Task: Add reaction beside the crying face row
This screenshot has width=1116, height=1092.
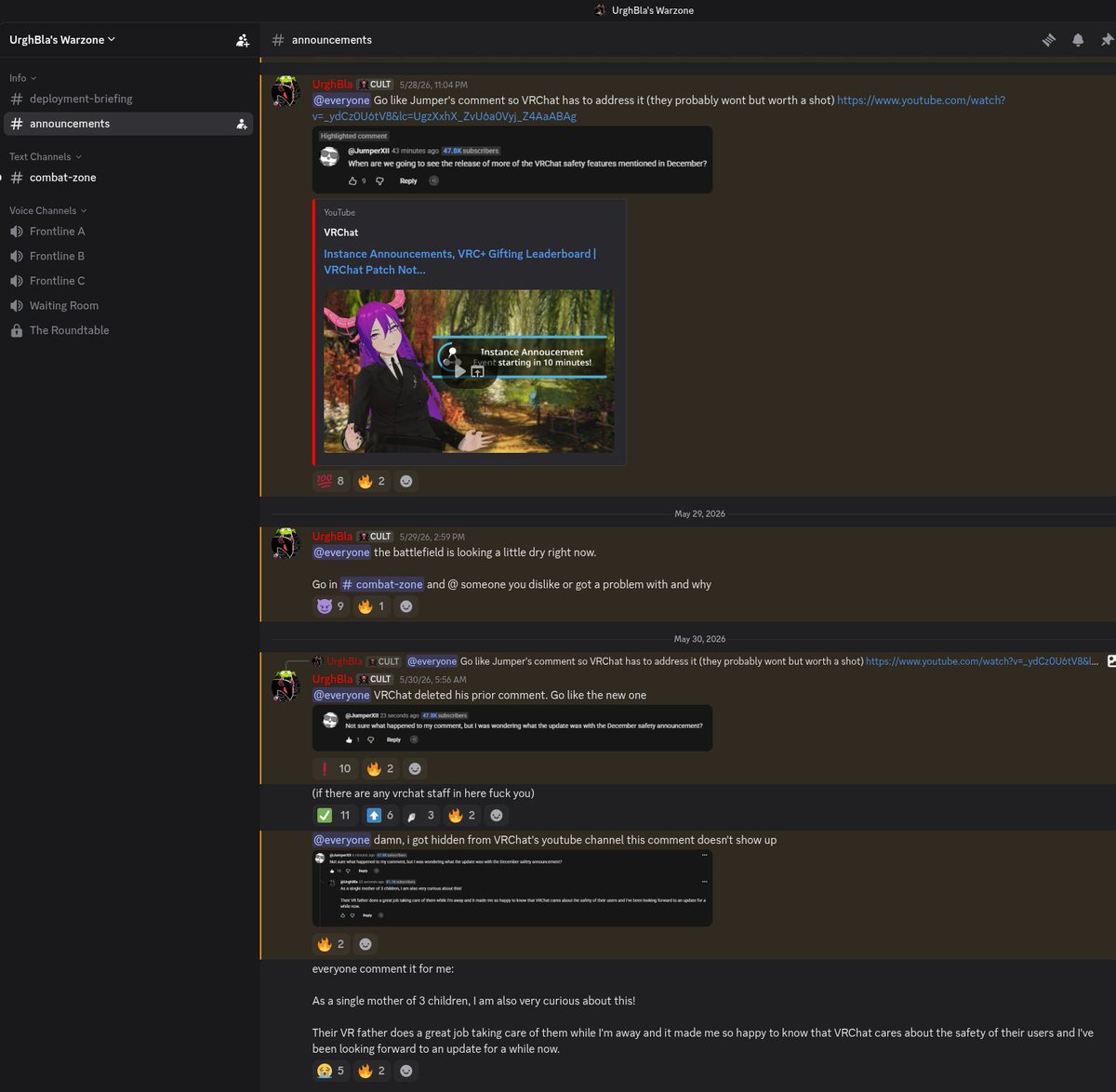Action: 406,1071
